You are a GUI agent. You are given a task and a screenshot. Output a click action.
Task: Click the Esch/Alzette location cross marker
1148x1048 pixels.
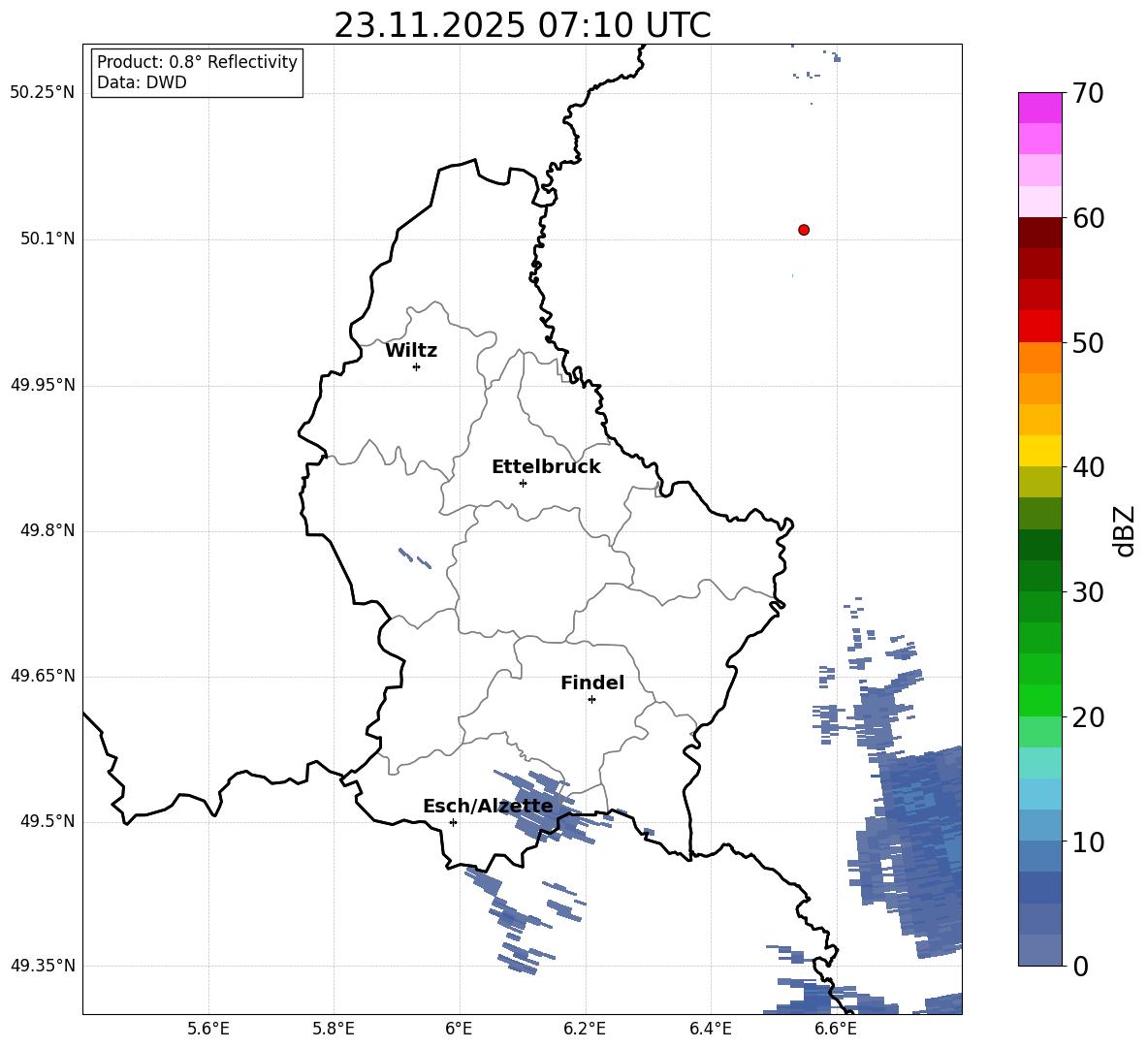(x=453, y=822)
